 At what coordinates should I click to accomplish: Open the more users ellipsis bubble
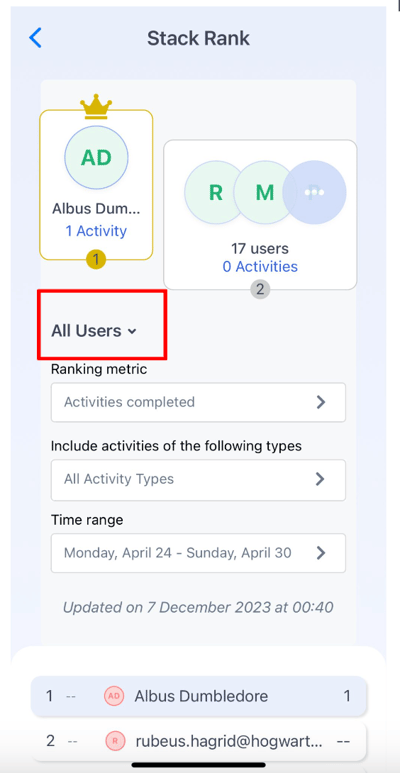tap(315, 192)
